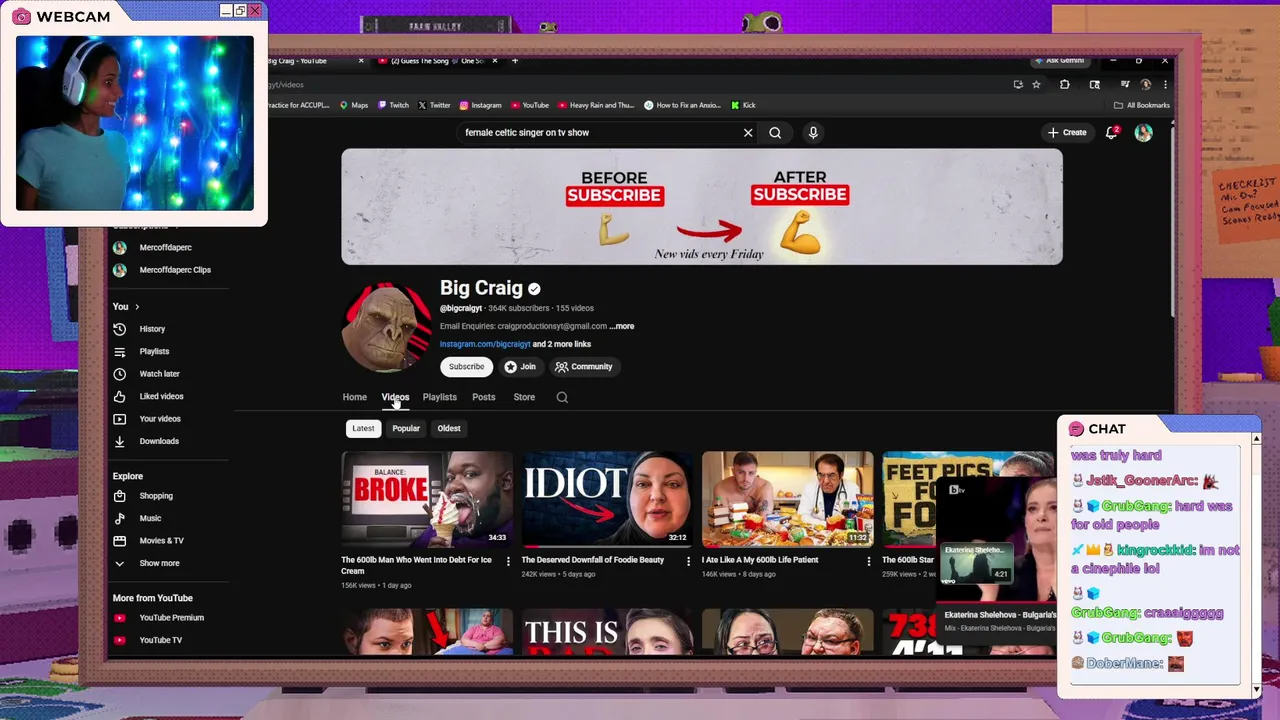This screenshot has width=1280, height=720.
Task: Click title The Deserved Downfall of Foodie Beauty
Action: [x=592, y=560]
